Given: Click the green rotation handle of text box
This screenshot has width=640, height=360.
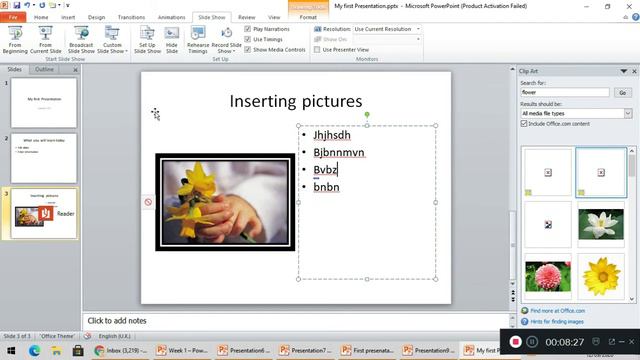Looking at the screenshot, I should (x=367, y=115).
